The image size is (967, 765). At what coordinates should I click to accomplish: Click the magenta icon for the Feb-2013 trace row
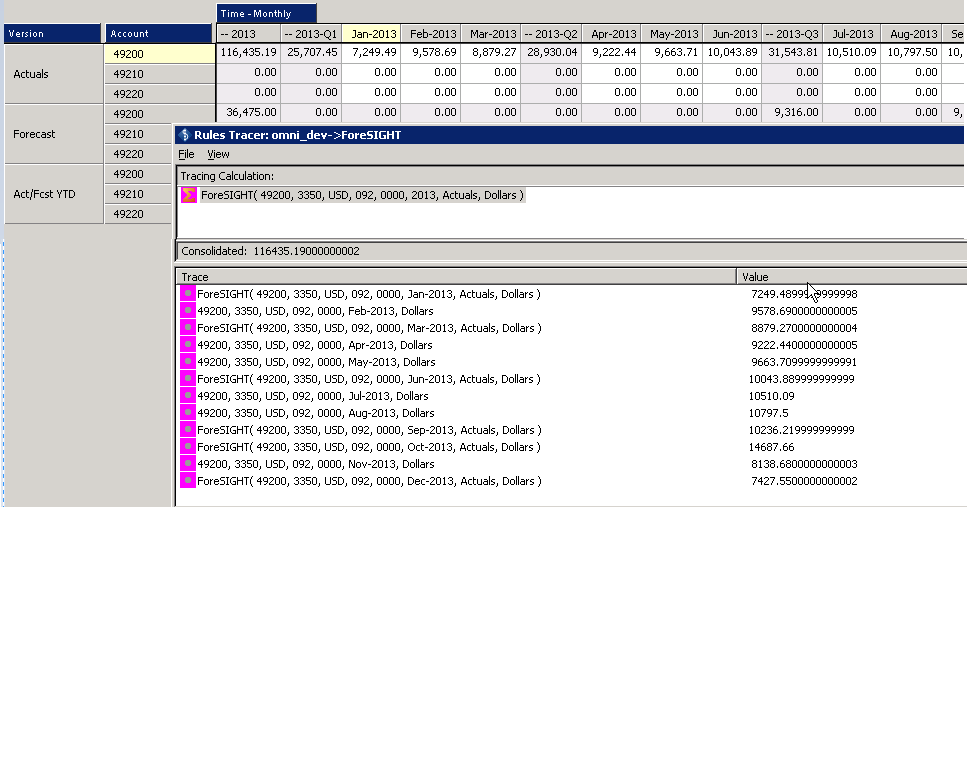[x=188, y=311]
